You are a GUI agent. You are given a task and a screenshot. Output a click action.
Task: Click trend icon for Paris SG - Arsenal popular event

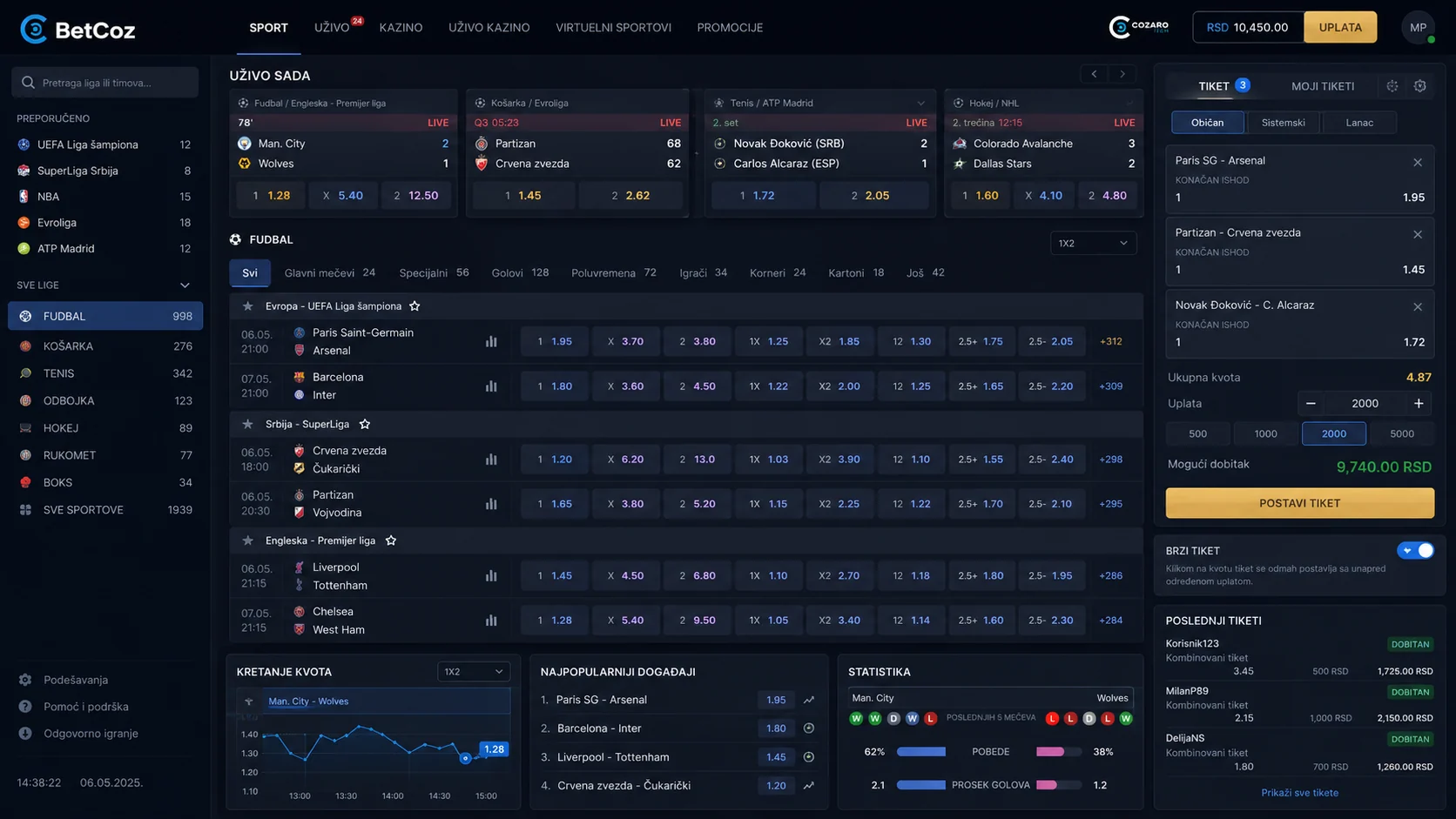click(809, 700)
